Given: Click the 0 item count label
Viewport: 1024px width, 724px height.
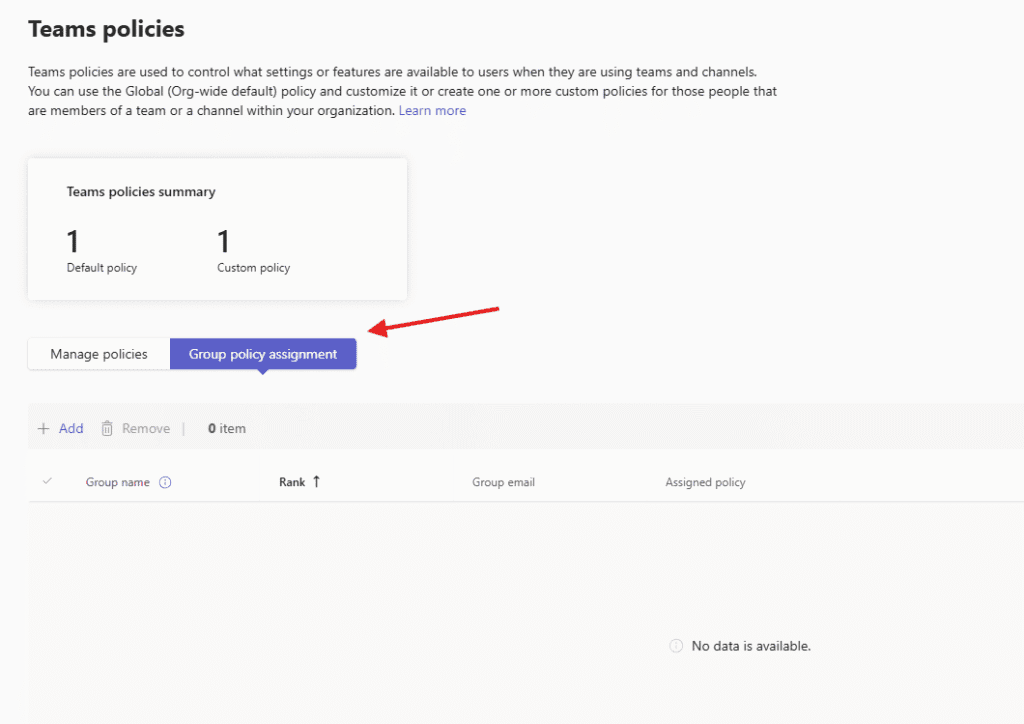Looking at the screenshot, I should click(x=227, y=428).
